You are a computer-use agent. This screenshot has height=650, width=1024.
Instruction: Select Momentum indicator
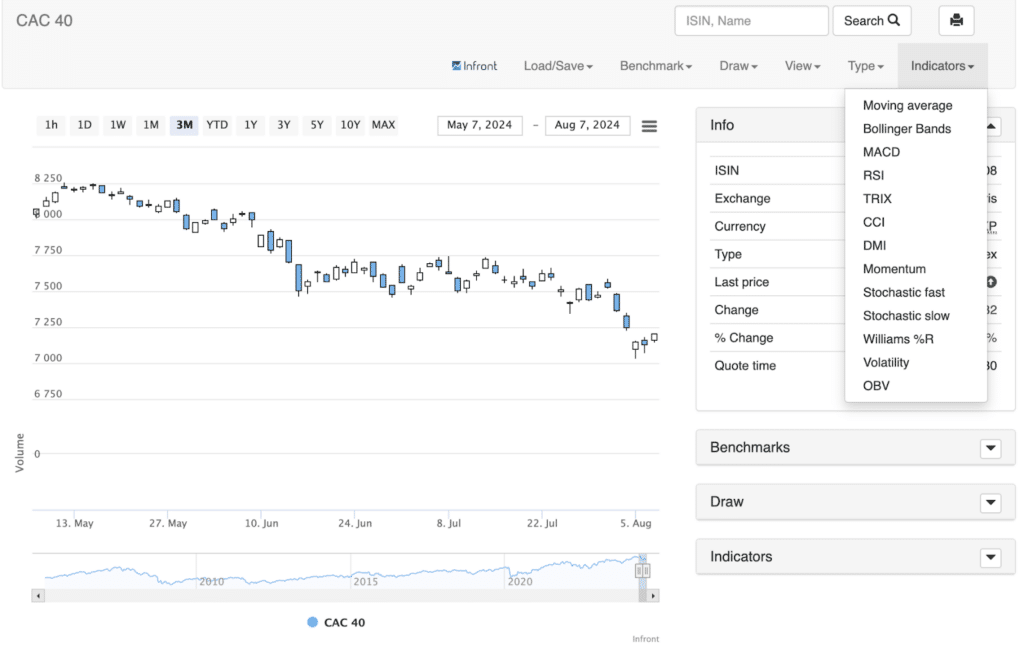pos(894,269)
